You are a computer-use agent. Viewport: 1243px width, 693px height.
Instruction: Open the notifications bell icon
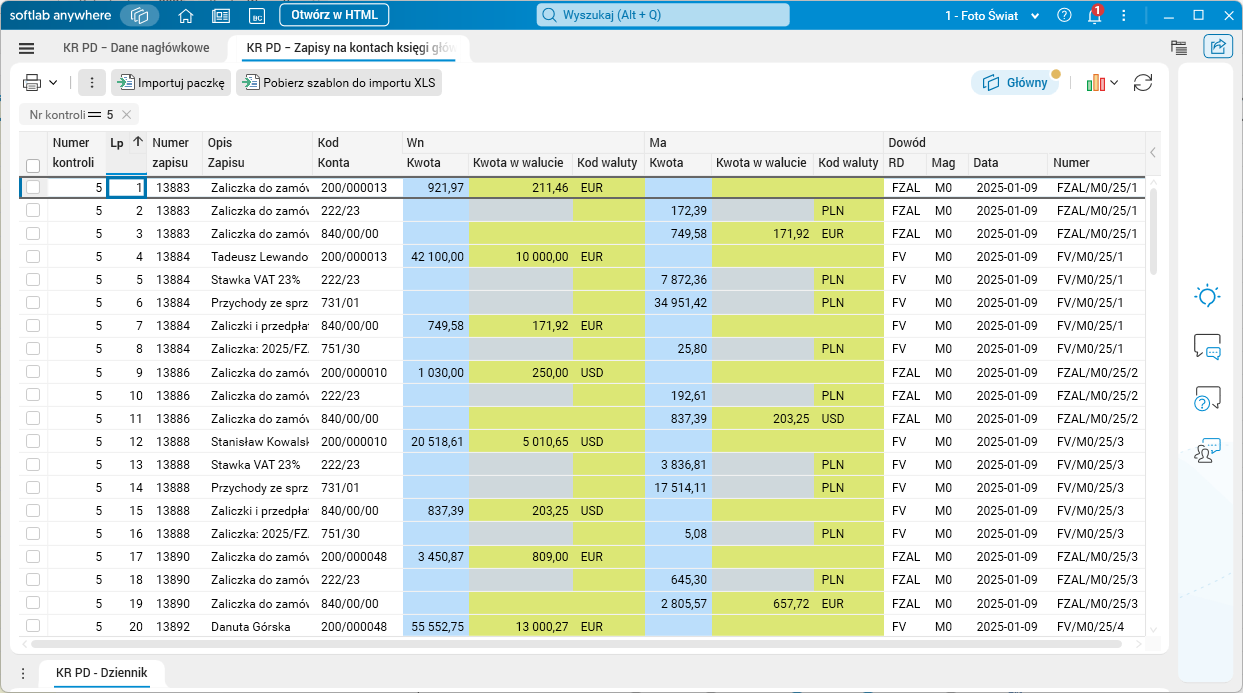pyautogui.click(x=1094, y=16)
